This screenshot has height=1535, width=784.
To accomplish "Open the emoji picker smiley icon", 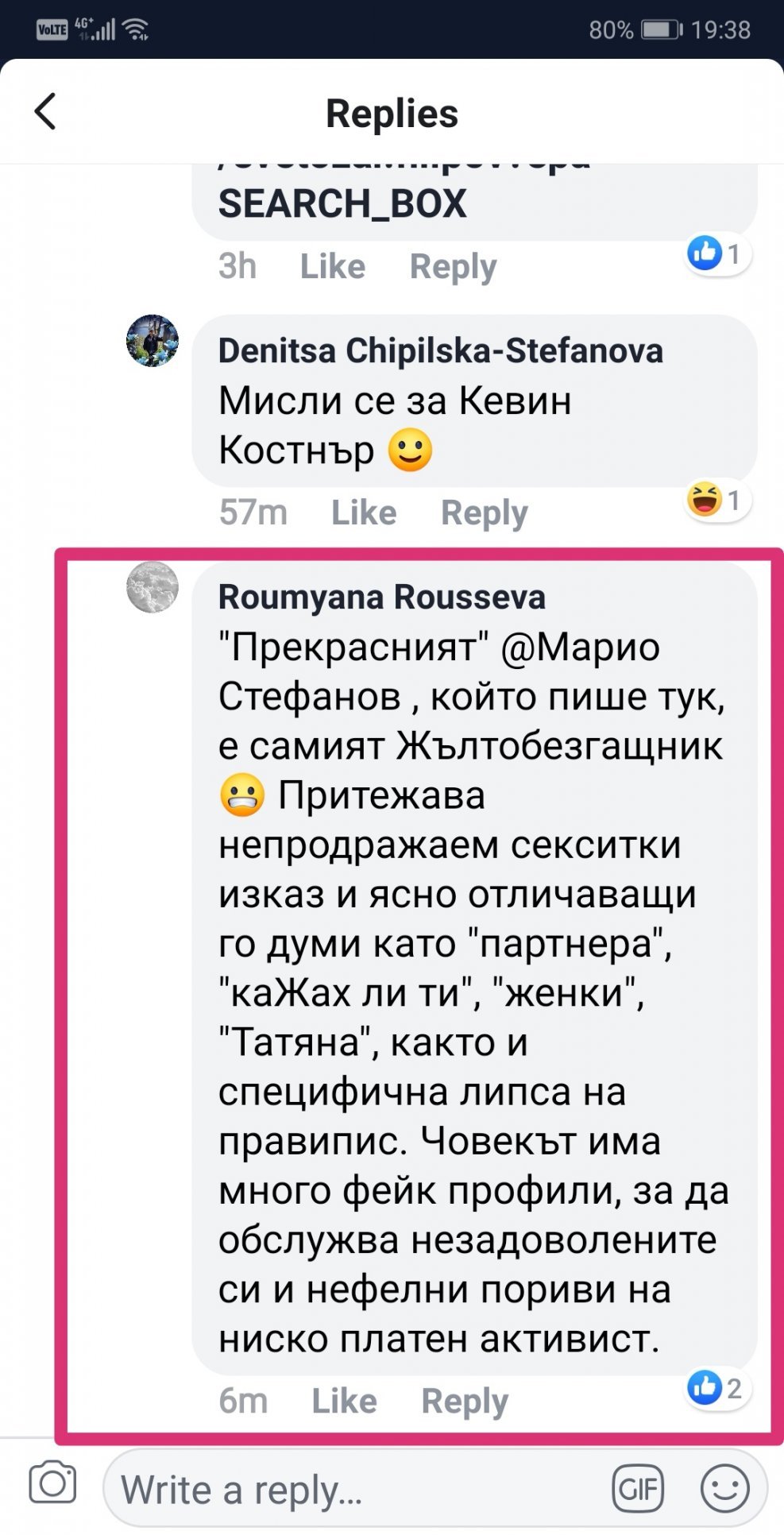I will [724, 1488].
